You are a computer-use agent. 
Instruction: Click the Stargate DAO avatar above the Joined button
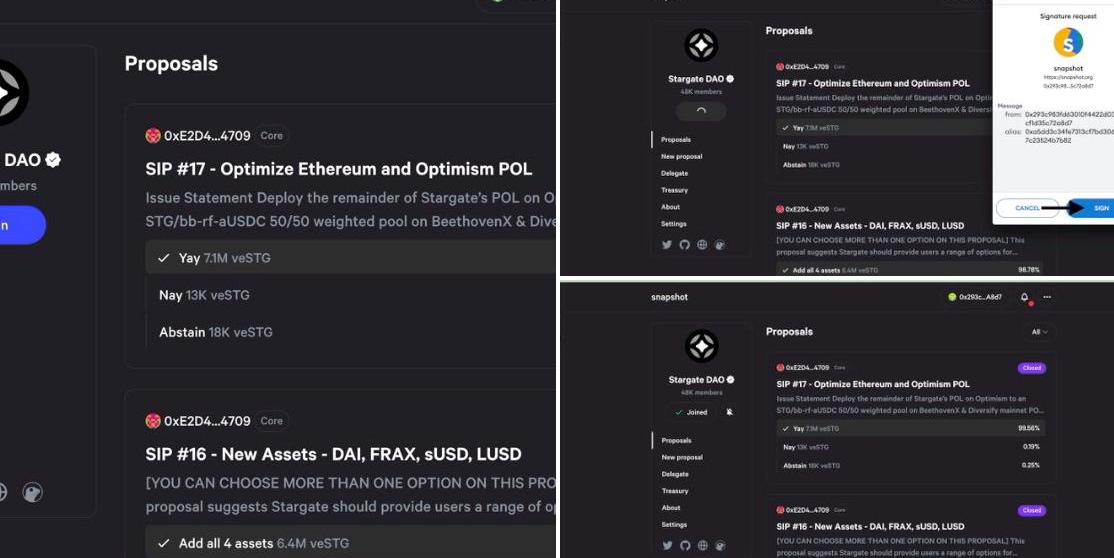pos(700,346)
